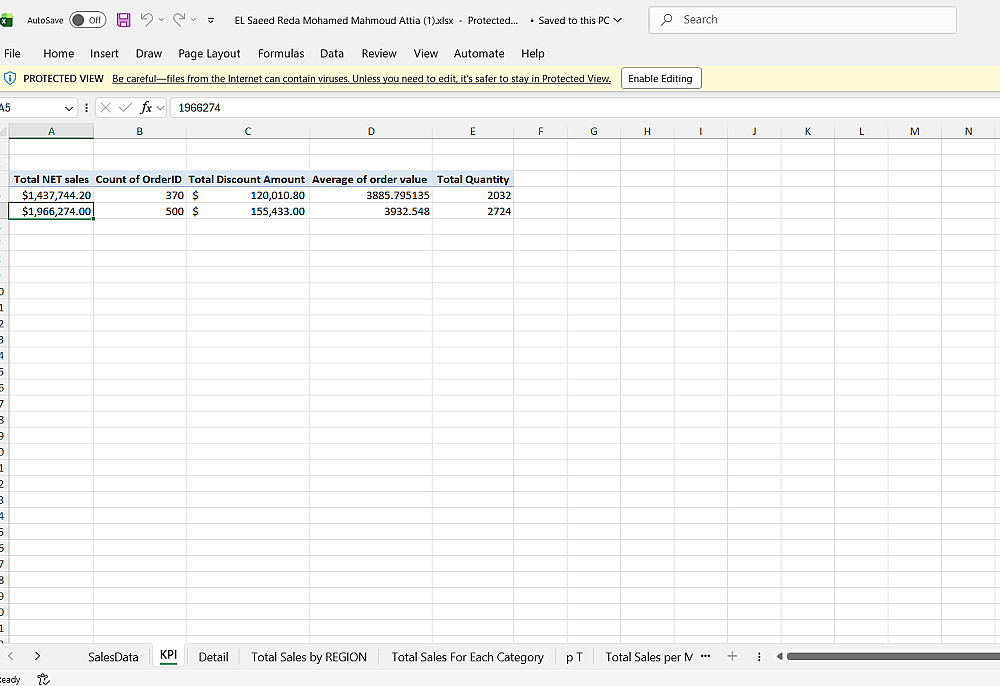Open the Redo history dropdown arrow
1000x686 pixels.
coord(193,20)
